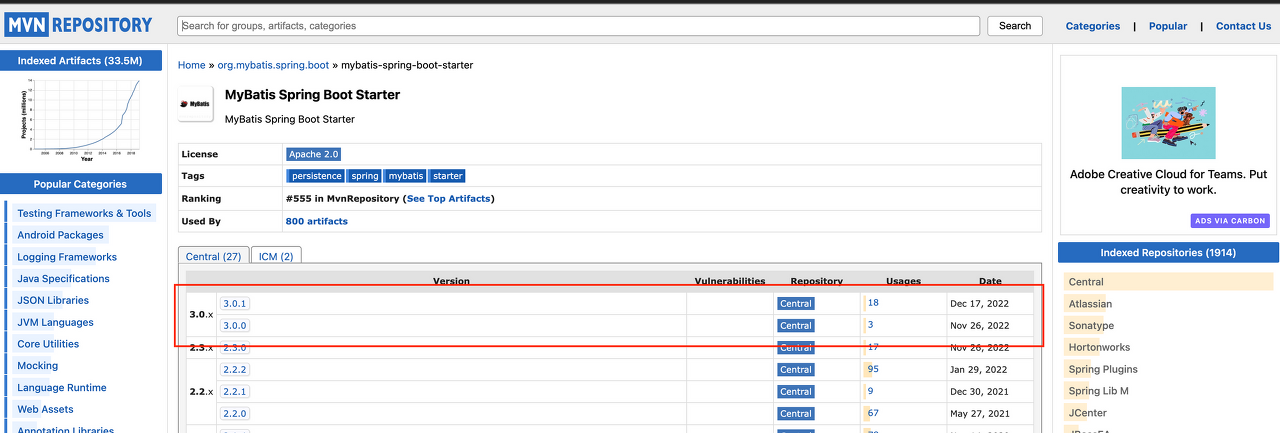Viewport: 1280px width, 433px height.
Task: Open See Top Artifacts link
Action: coord(448,198)
